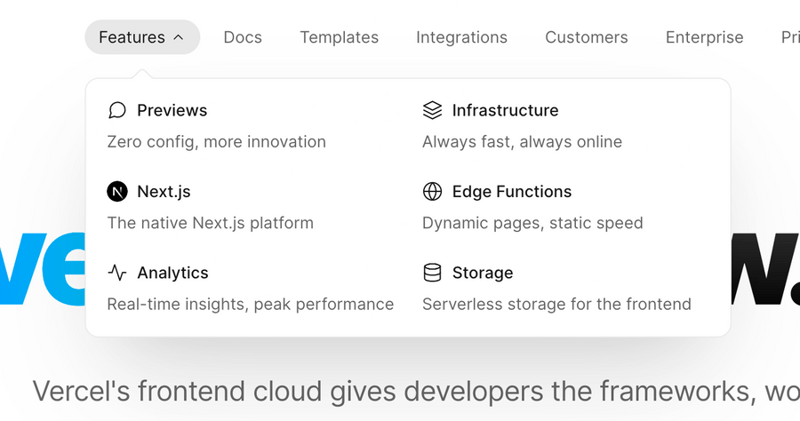The height and width of the screenshot is (421, 800).
Task: Select the Infrastructure menu title
Action: (x=505, y=110)
